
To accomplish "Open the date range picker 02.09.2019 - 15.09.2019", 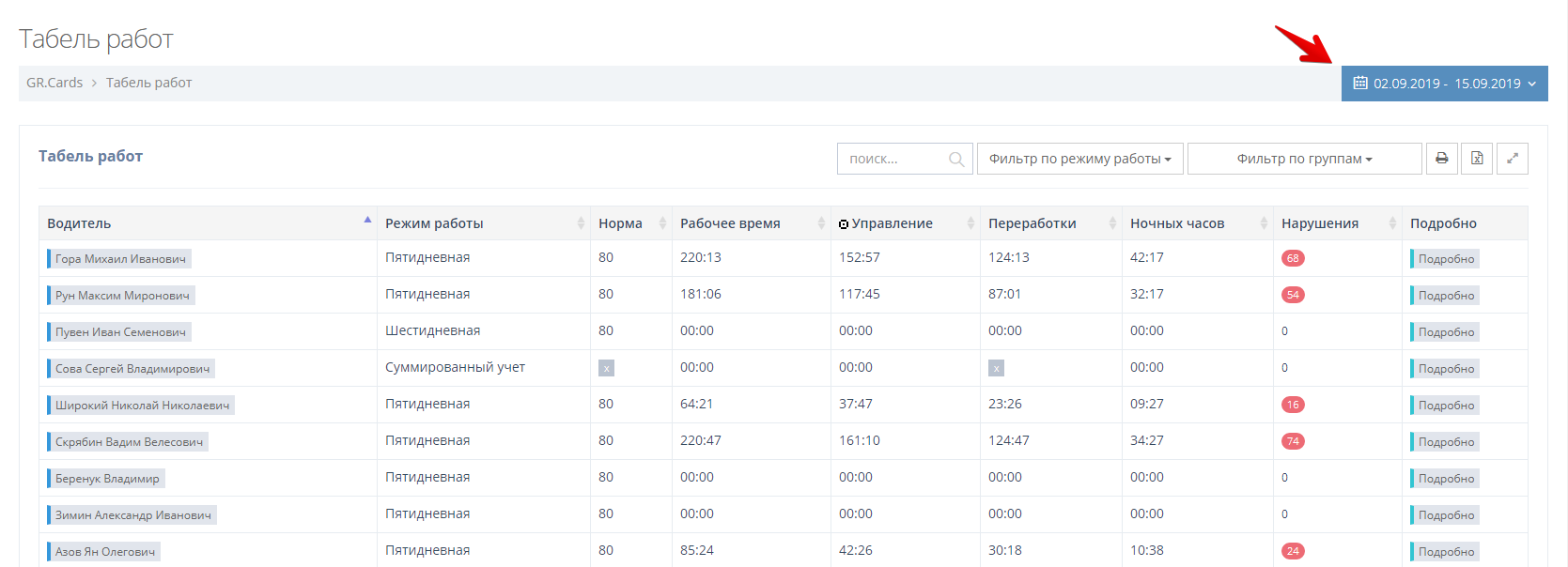I will tap(1444, 84).
